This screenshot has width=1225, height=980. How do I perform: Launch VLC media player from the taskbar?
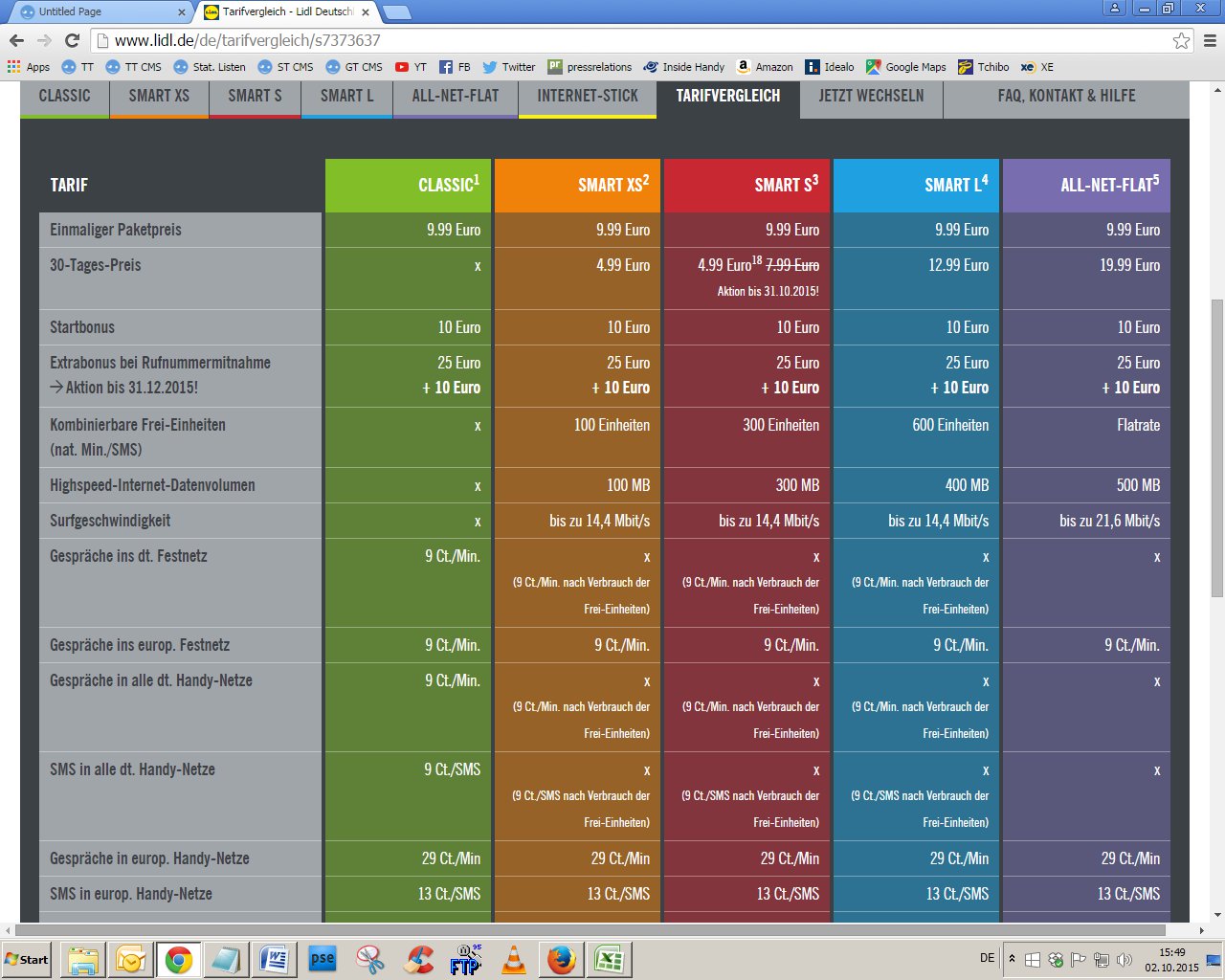click(514, 959)
